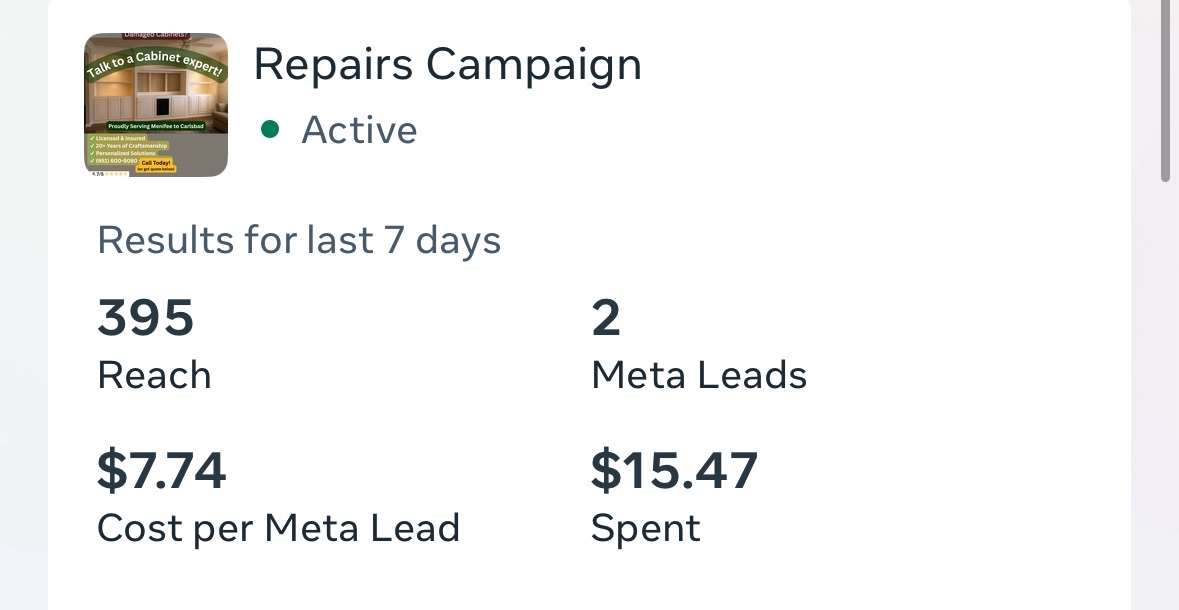Click the scrollbar track below the thumb
The height and width of the screenshot is (610, 1179).
coord(1165,395)
